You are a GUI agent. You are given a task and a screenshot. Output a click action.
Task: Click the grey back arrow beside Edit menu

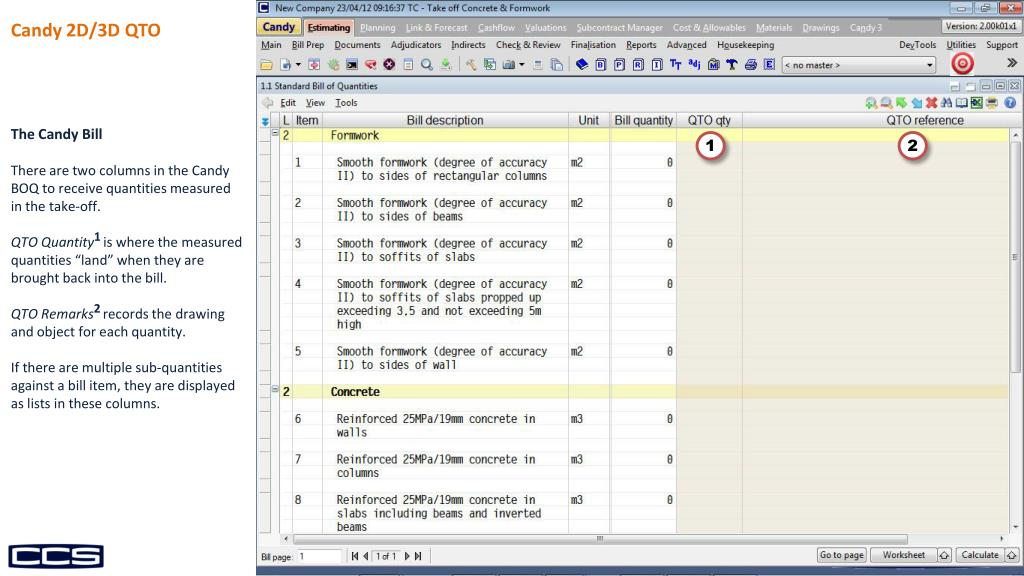point(267,103)
